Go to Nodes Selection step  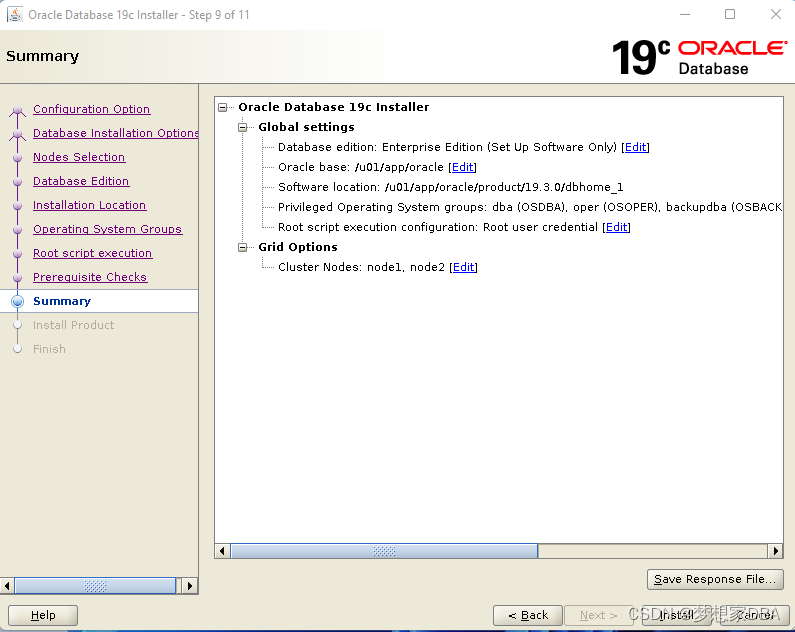click(79, 157)
